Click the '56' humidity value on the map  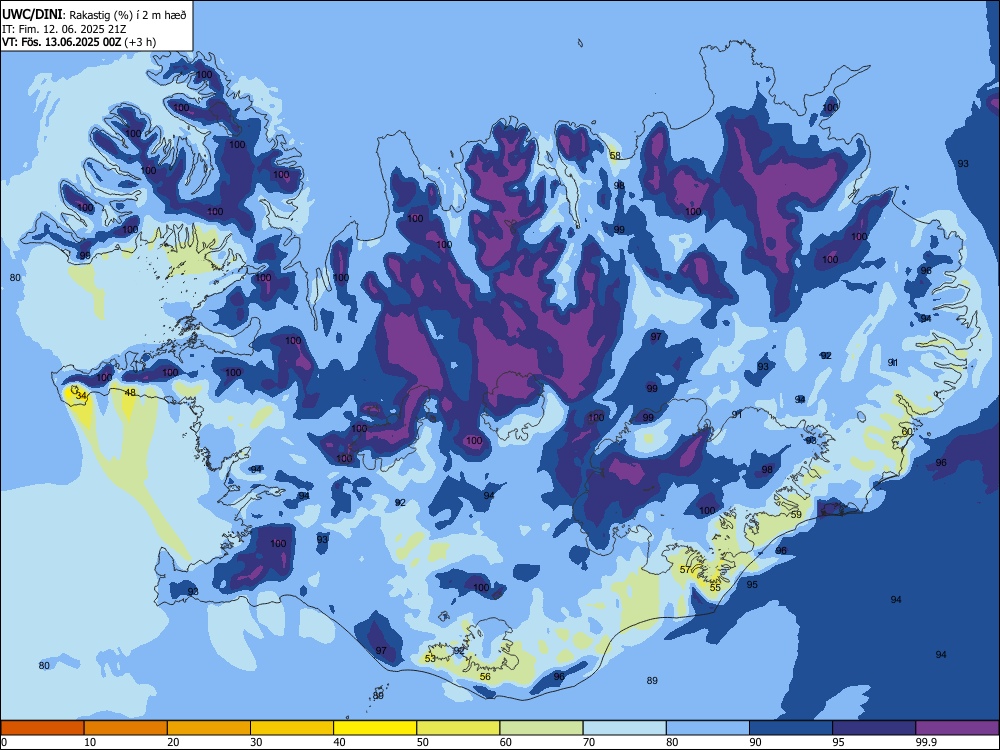(485, 677)
